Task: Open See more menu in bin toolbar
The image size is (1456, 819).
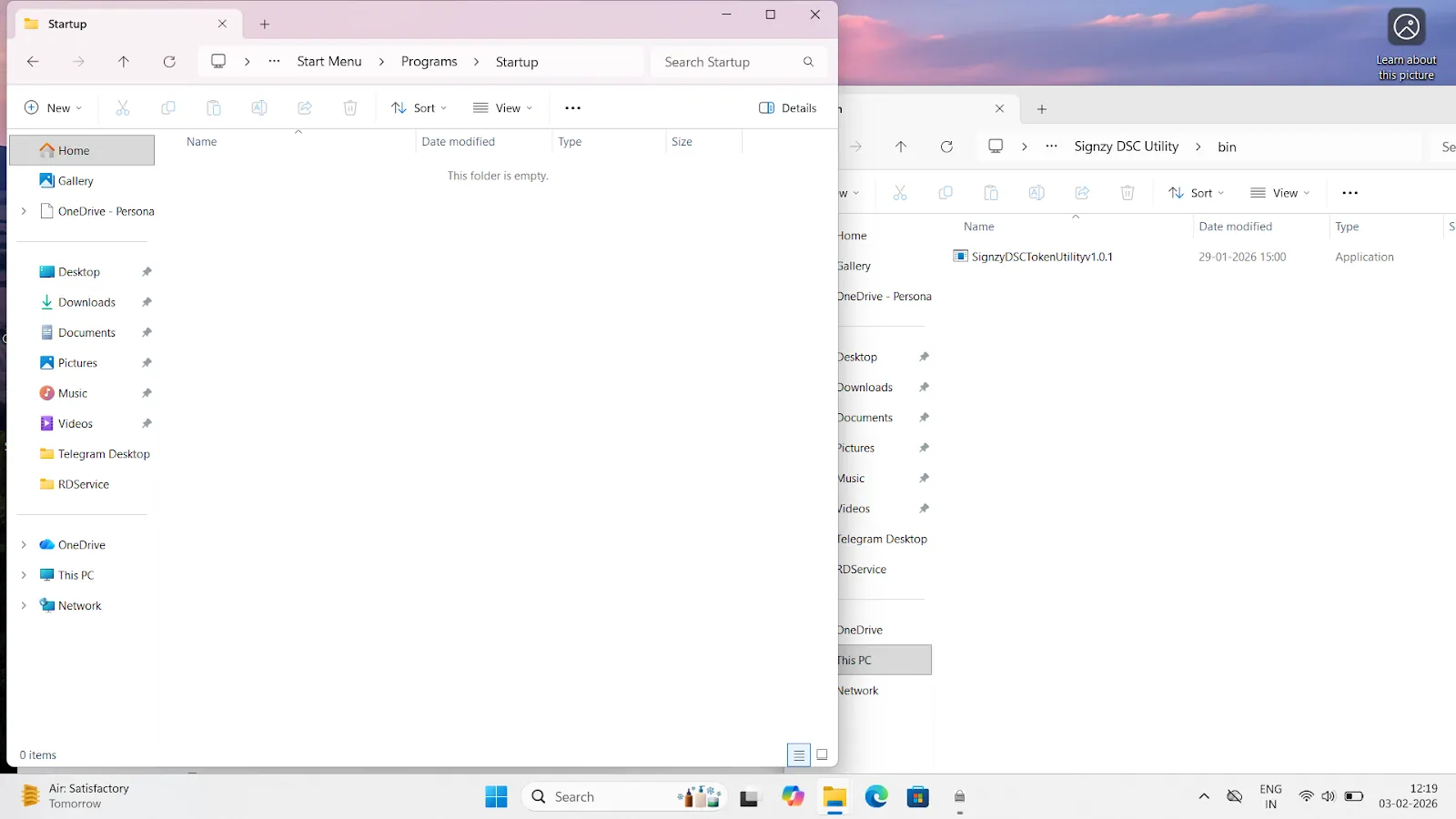Action: 1350,193
